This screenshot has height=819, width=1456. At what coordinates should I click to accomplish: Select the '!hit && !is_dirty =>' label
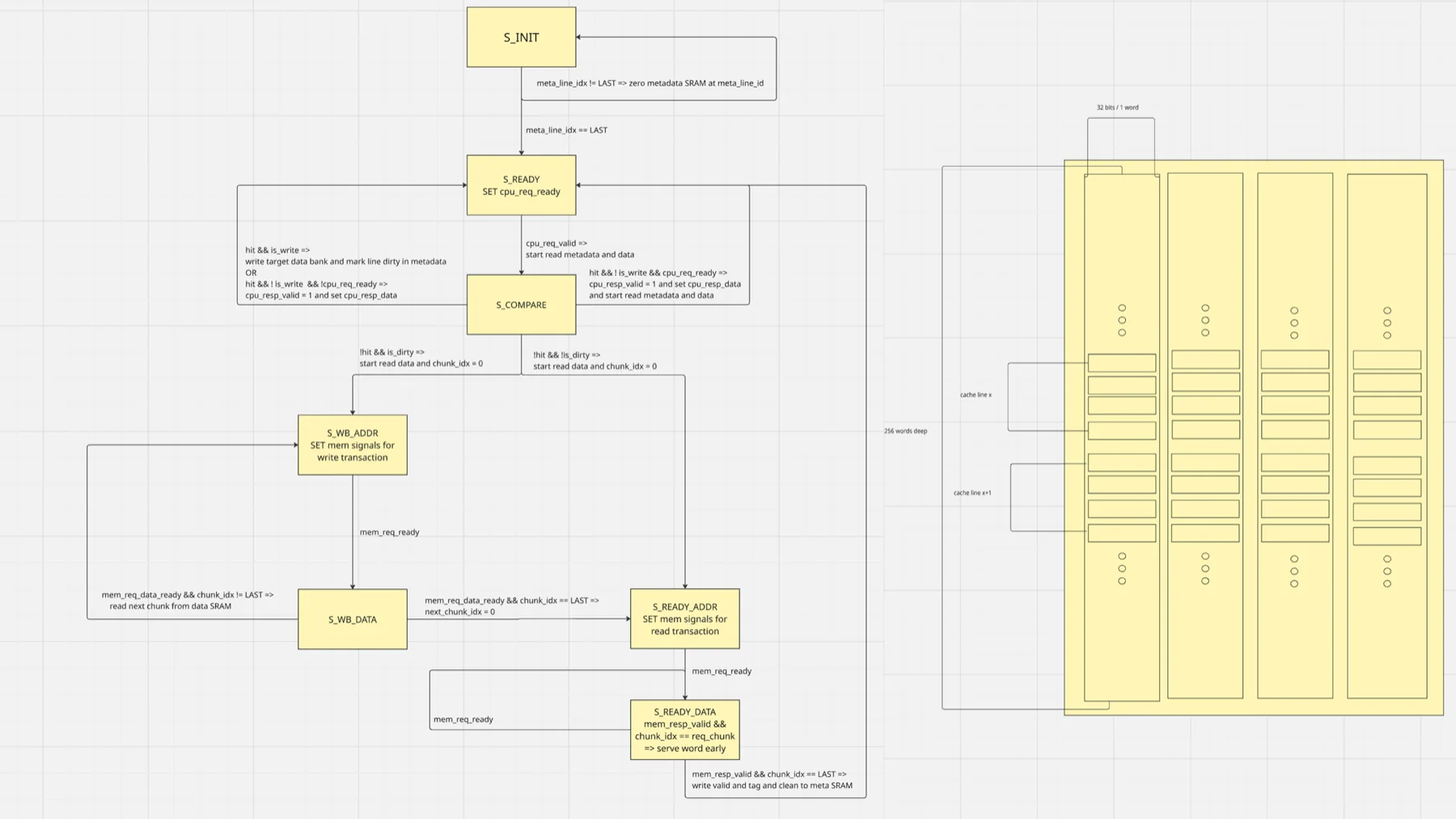(x=595, y=360)
